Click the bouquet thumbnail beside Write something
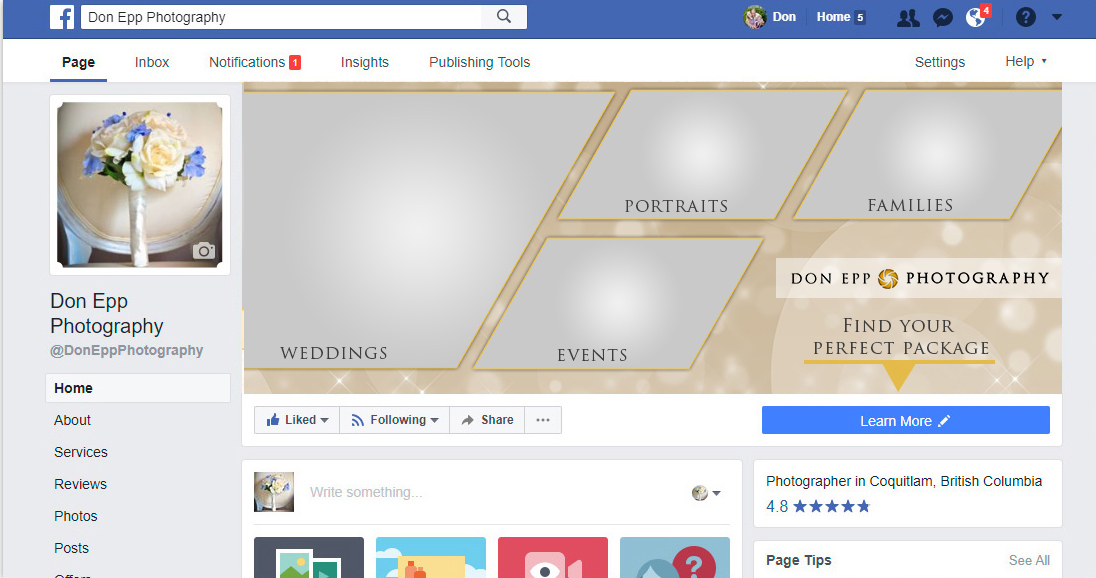Screen dimensions: 1096x578 click(x=274, y=492)
